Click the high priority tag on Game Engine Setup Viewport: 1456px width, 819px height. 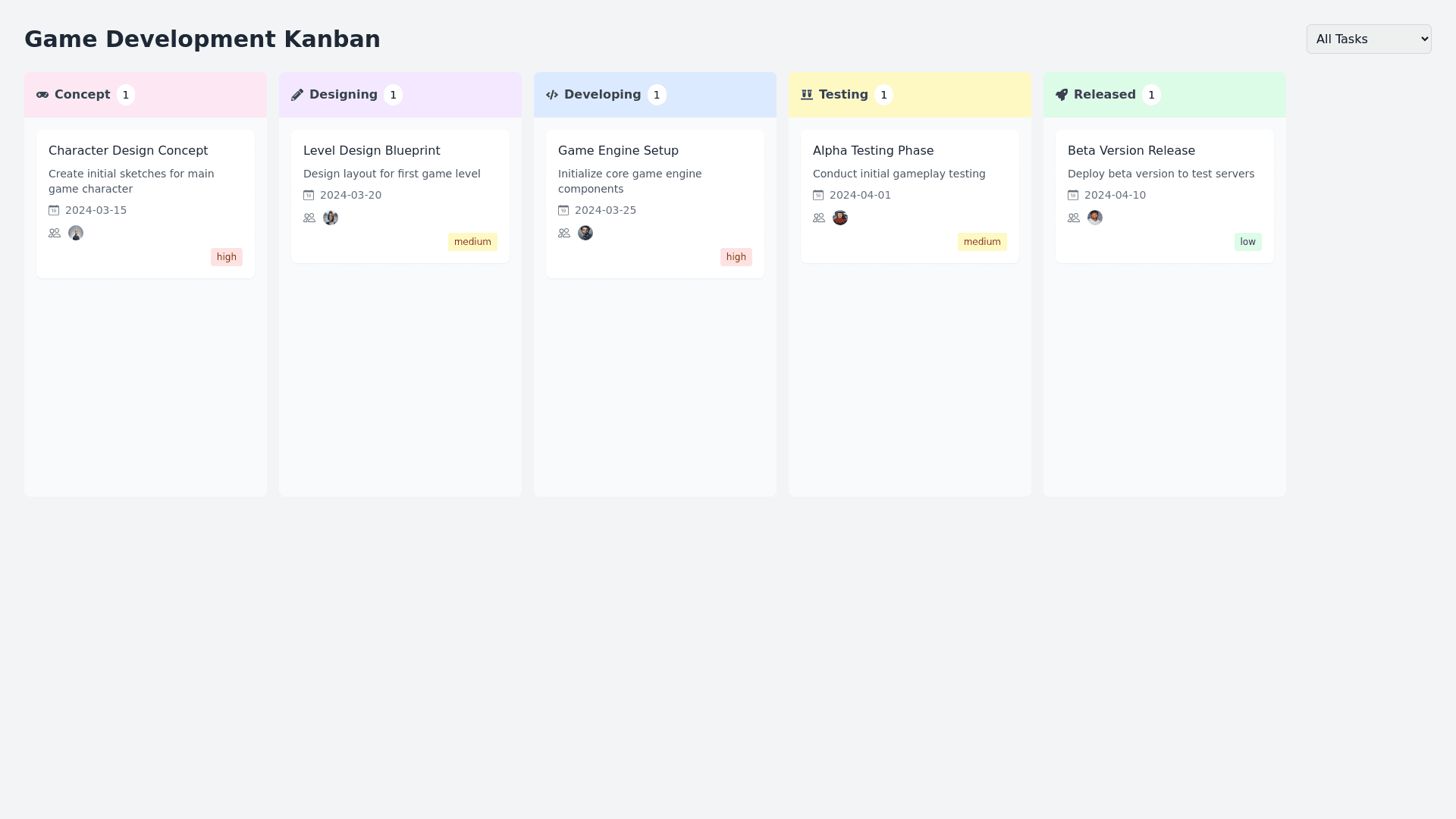(x=736, y=257)
